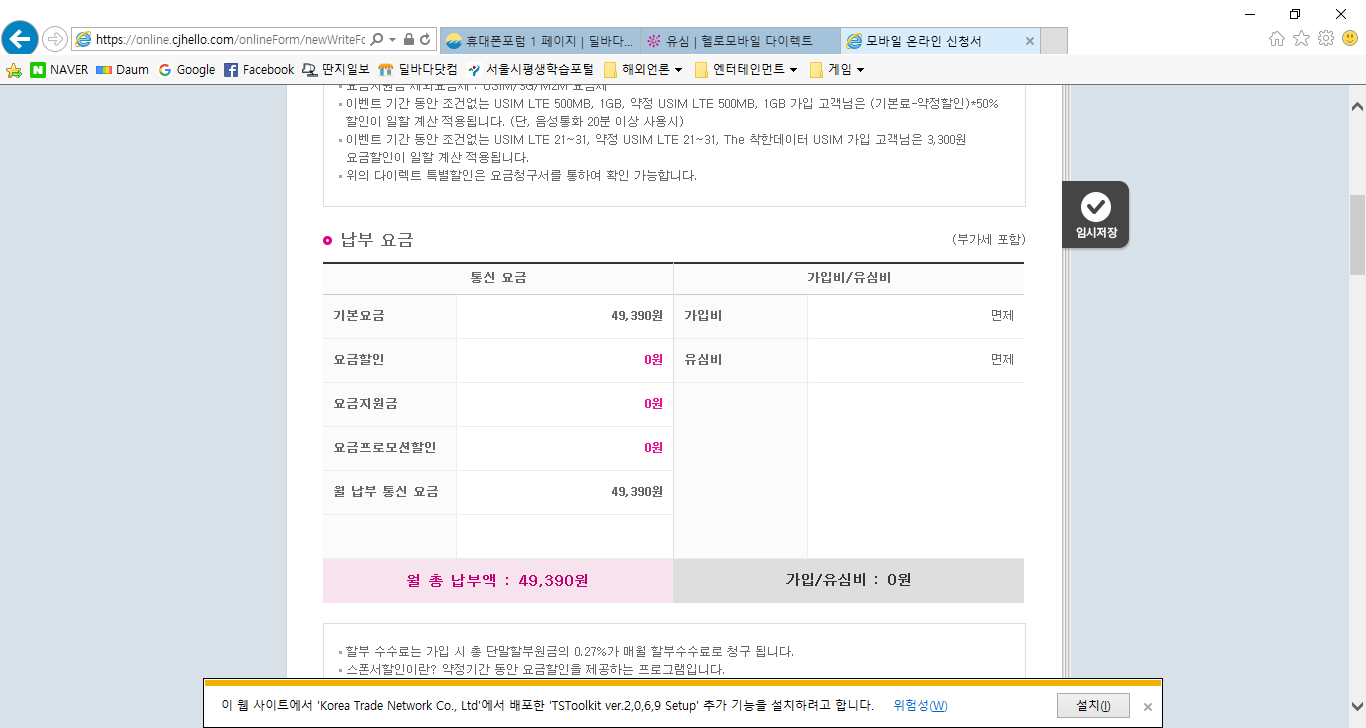The height and width of the screenshot is (728, 1366).
Task: Open the Favorites star icon at top right
Action: pyautogui.click(x=1301, y=39)
